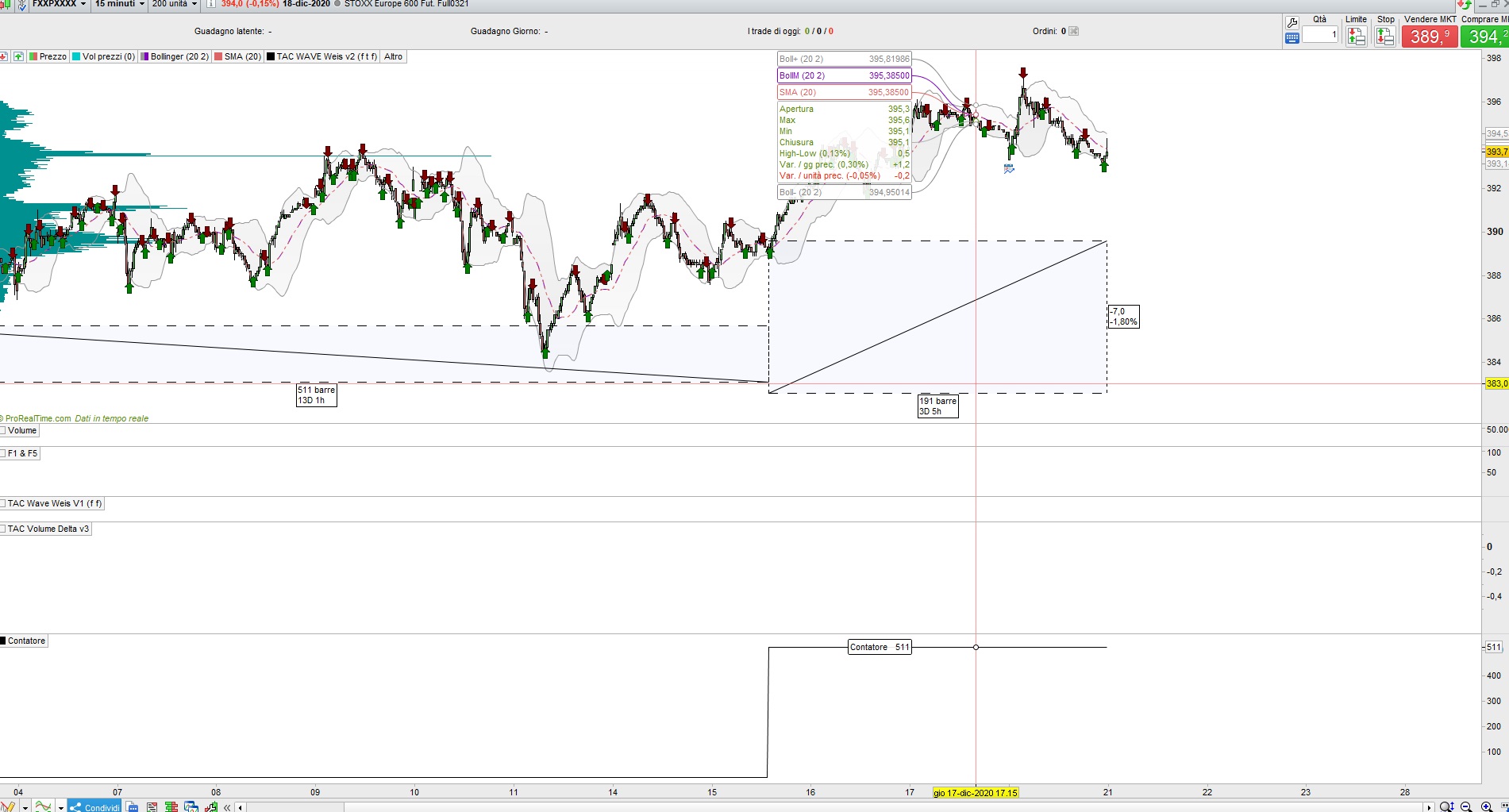Select the Bollinger (20 2) indicator tab
The image size is (1509, 812).
click(175, 56)
